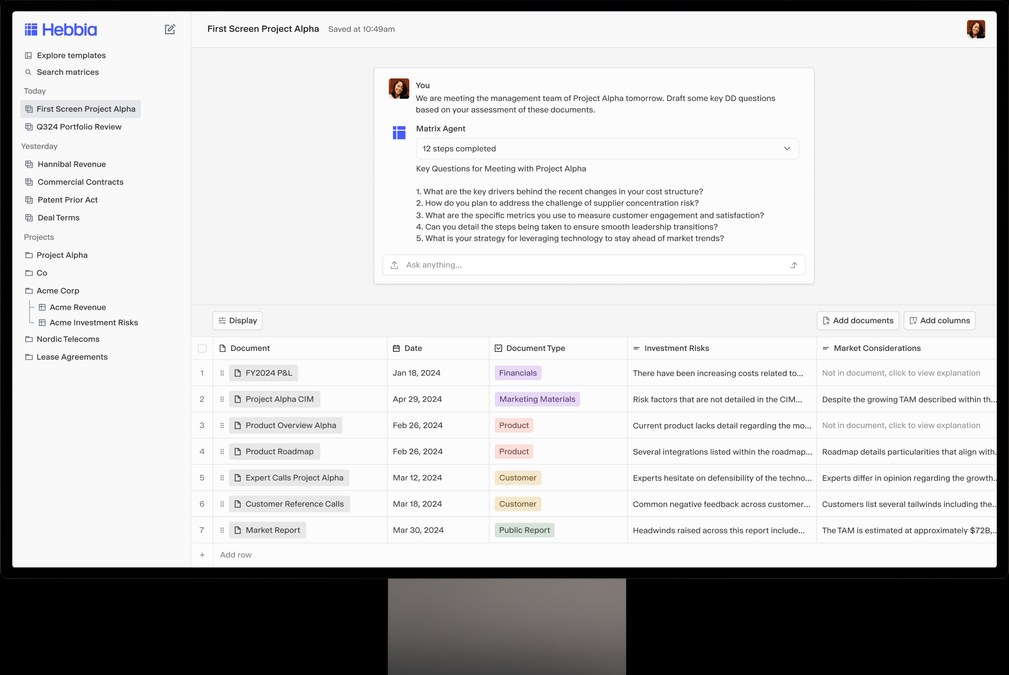Click the drag handle for Product Roadmap row

222,452
